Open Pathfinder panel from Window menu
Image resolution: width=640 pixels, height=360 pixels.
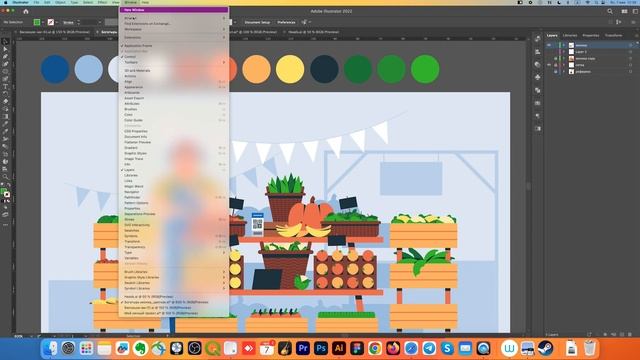pyautogui.click(x=174, y=198)
